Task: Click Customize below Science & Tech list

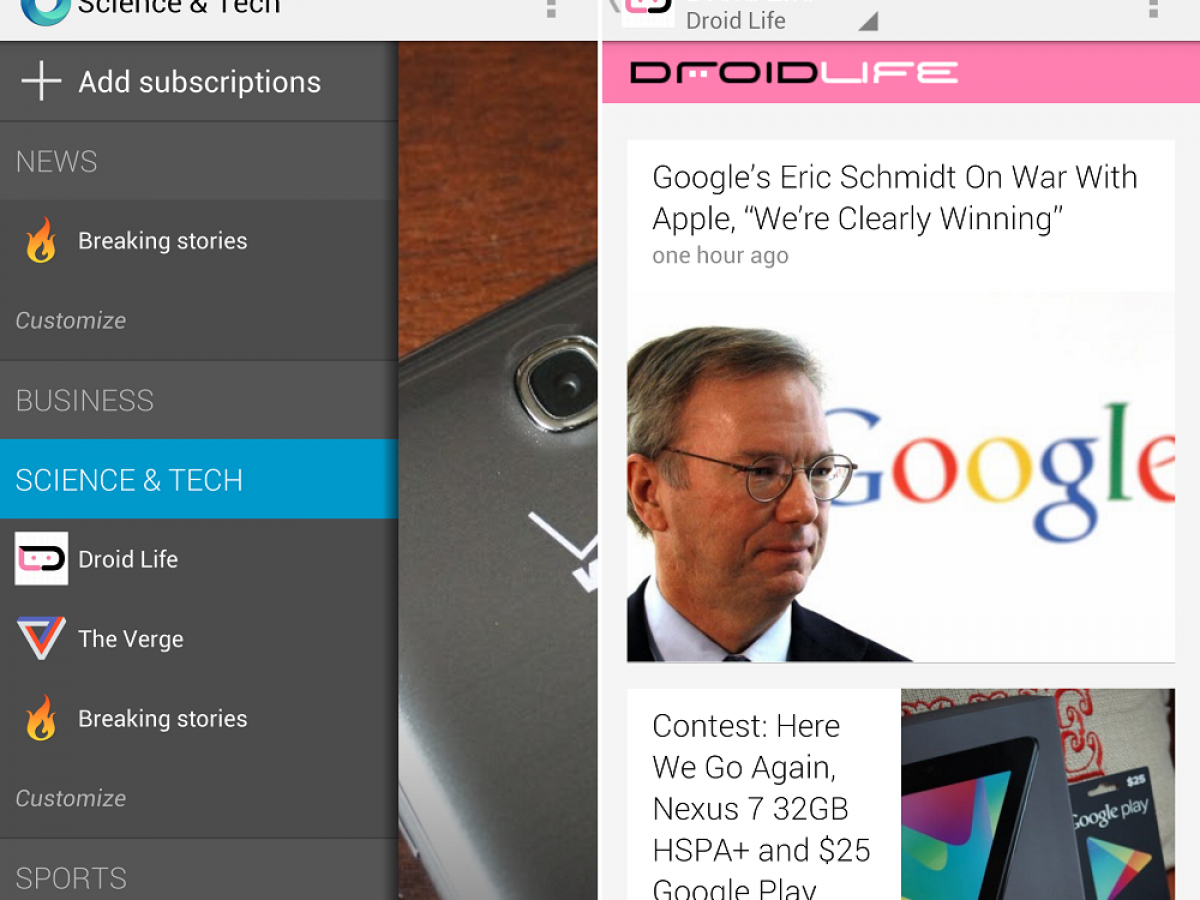Action: (71, 798)
